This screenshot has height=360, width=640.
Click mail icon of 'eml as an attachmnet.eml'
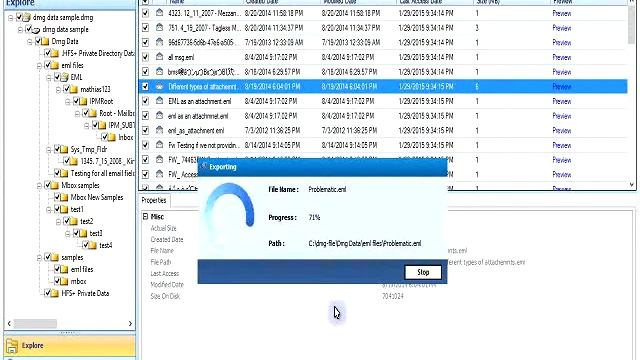(x=159, y=116)
